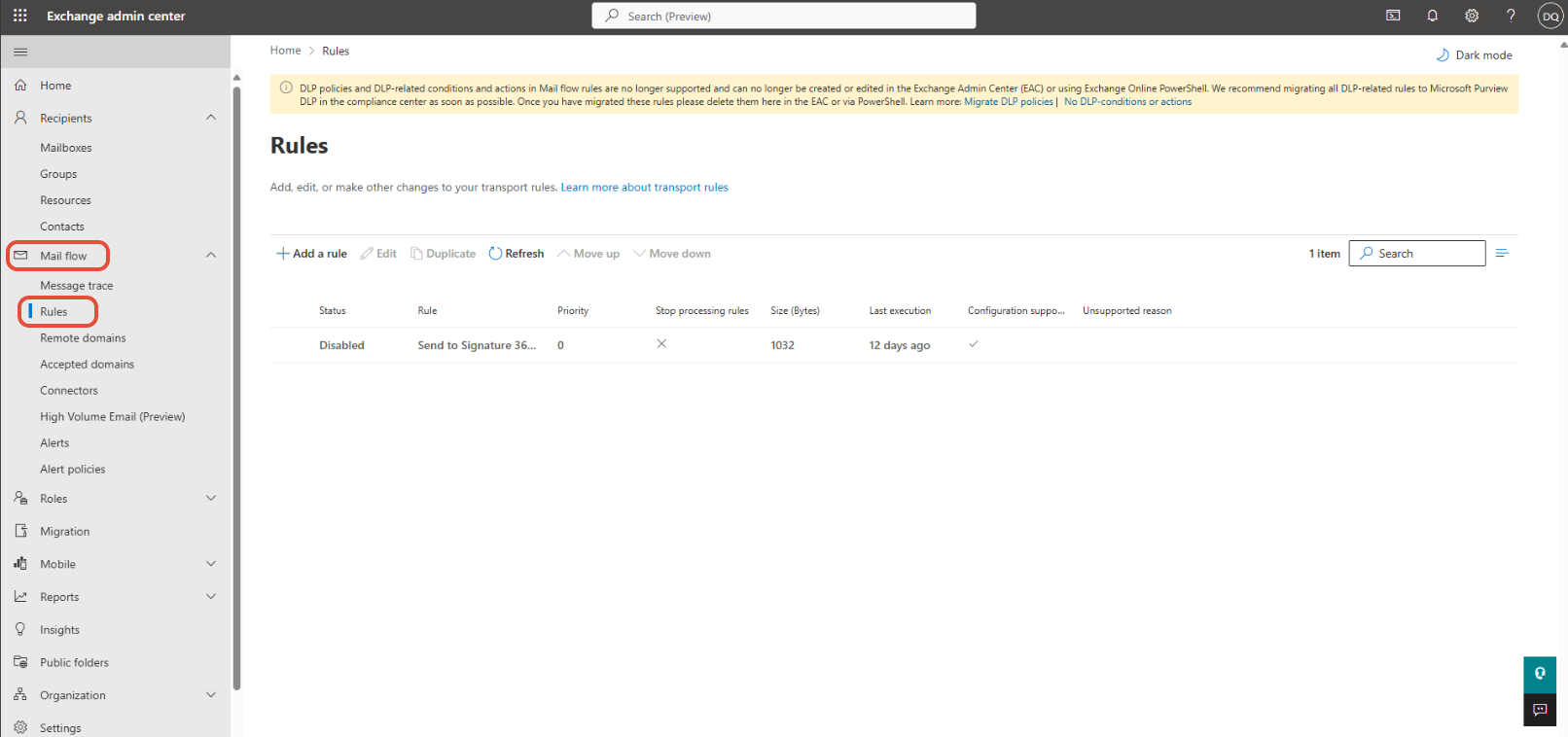Open DQ account avatar
The height and width of the screenshot is (737, 1568).
pyautogui.click(x=1550, y=16)
